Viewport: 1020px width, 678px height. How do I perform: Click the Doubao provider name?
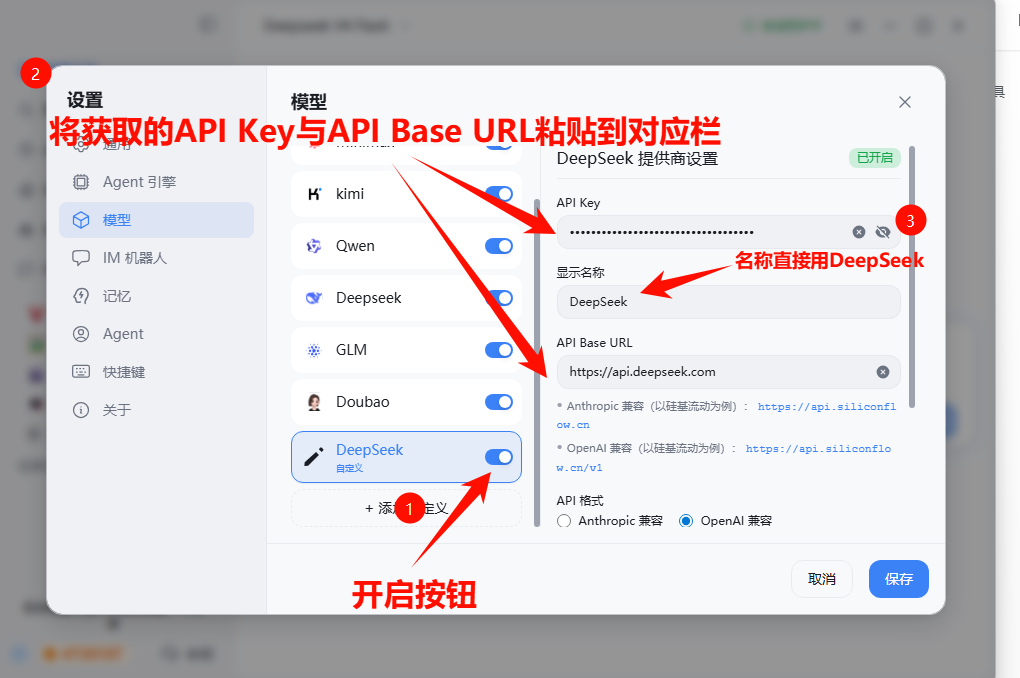(362, 402)
